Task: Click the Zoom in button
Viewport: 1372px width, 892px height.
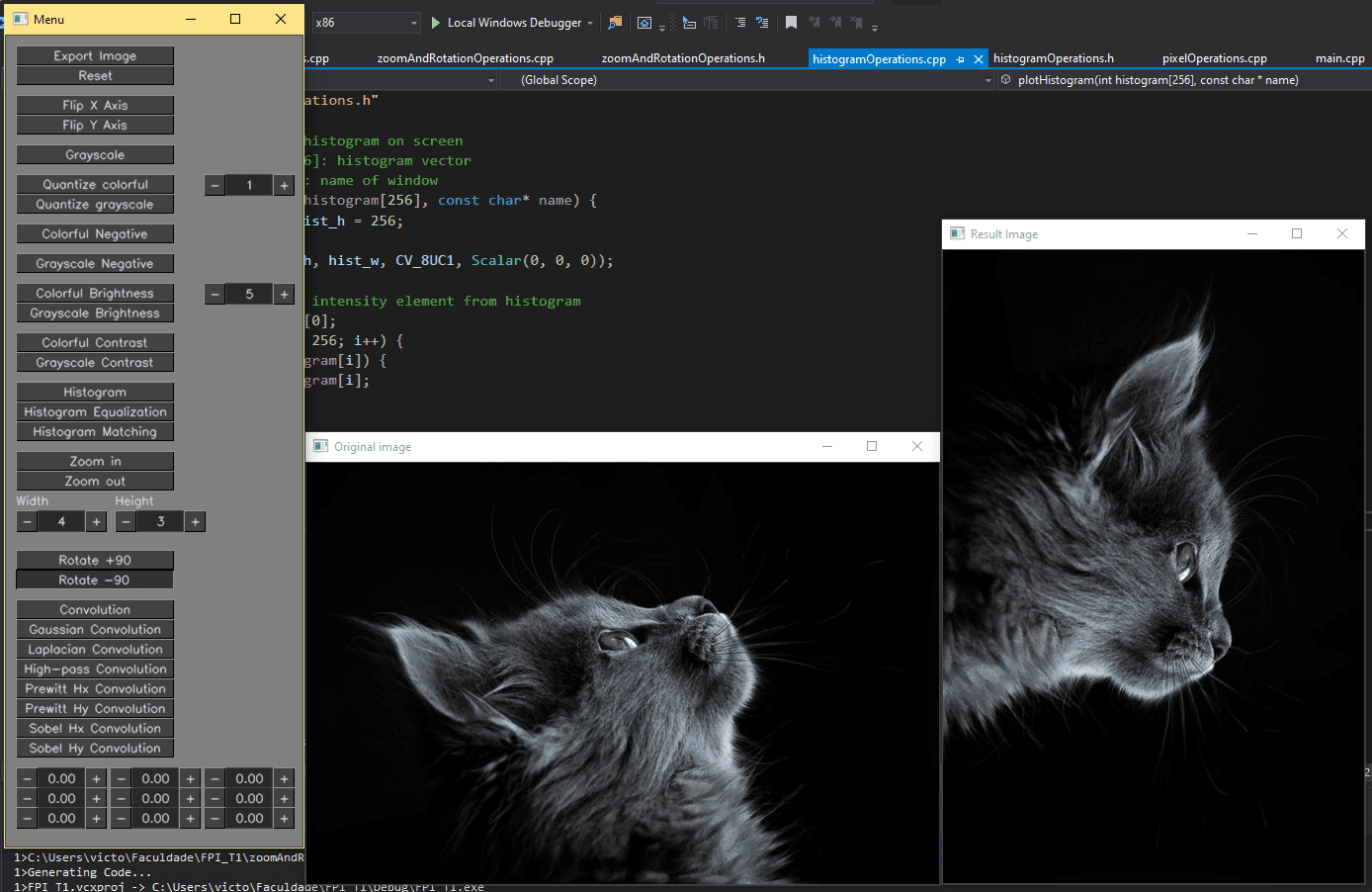Action: pos(95,462)
